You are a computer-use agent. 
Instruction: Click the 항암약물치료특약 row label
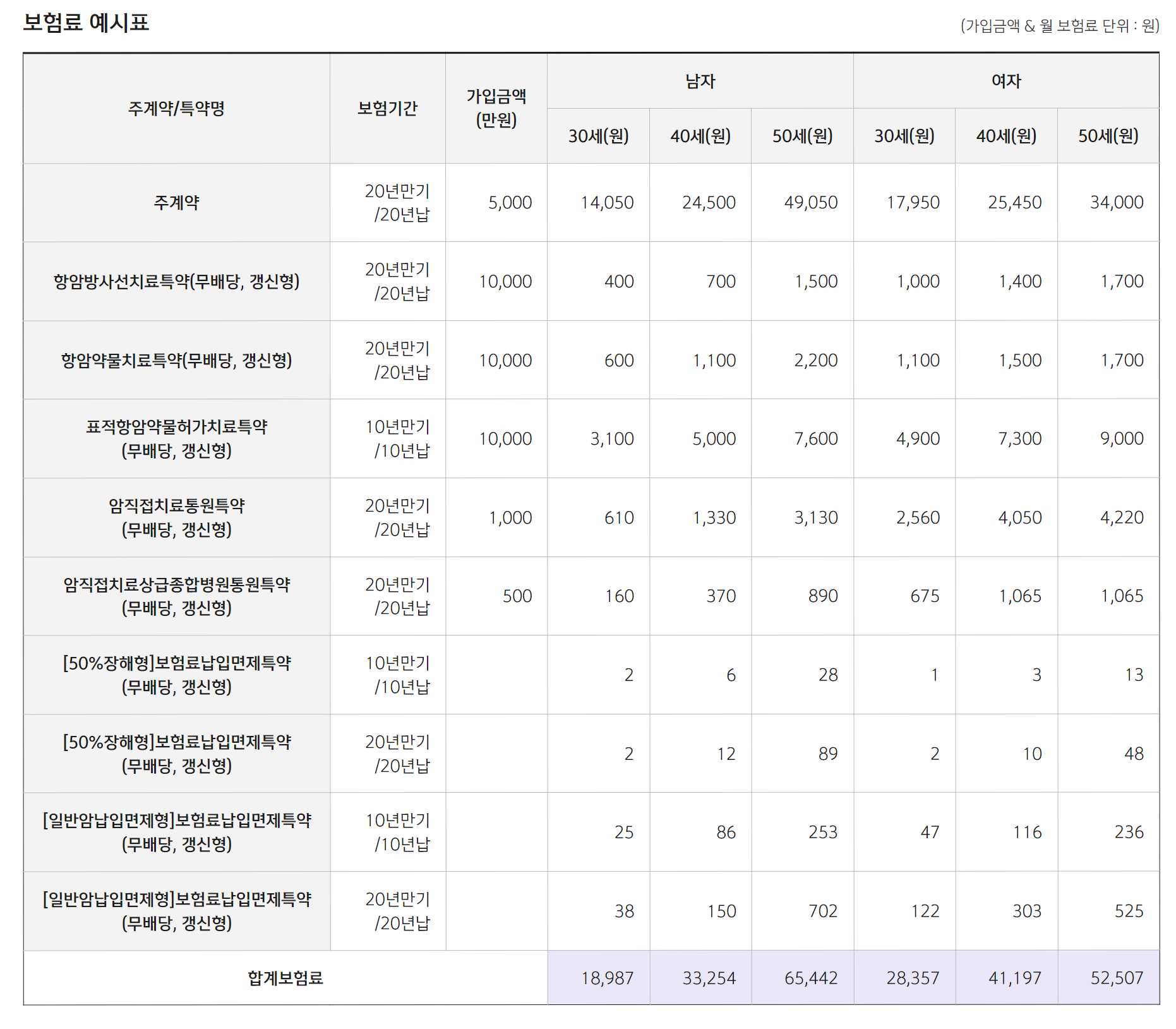pyautogui.click(x=176, y=360)
